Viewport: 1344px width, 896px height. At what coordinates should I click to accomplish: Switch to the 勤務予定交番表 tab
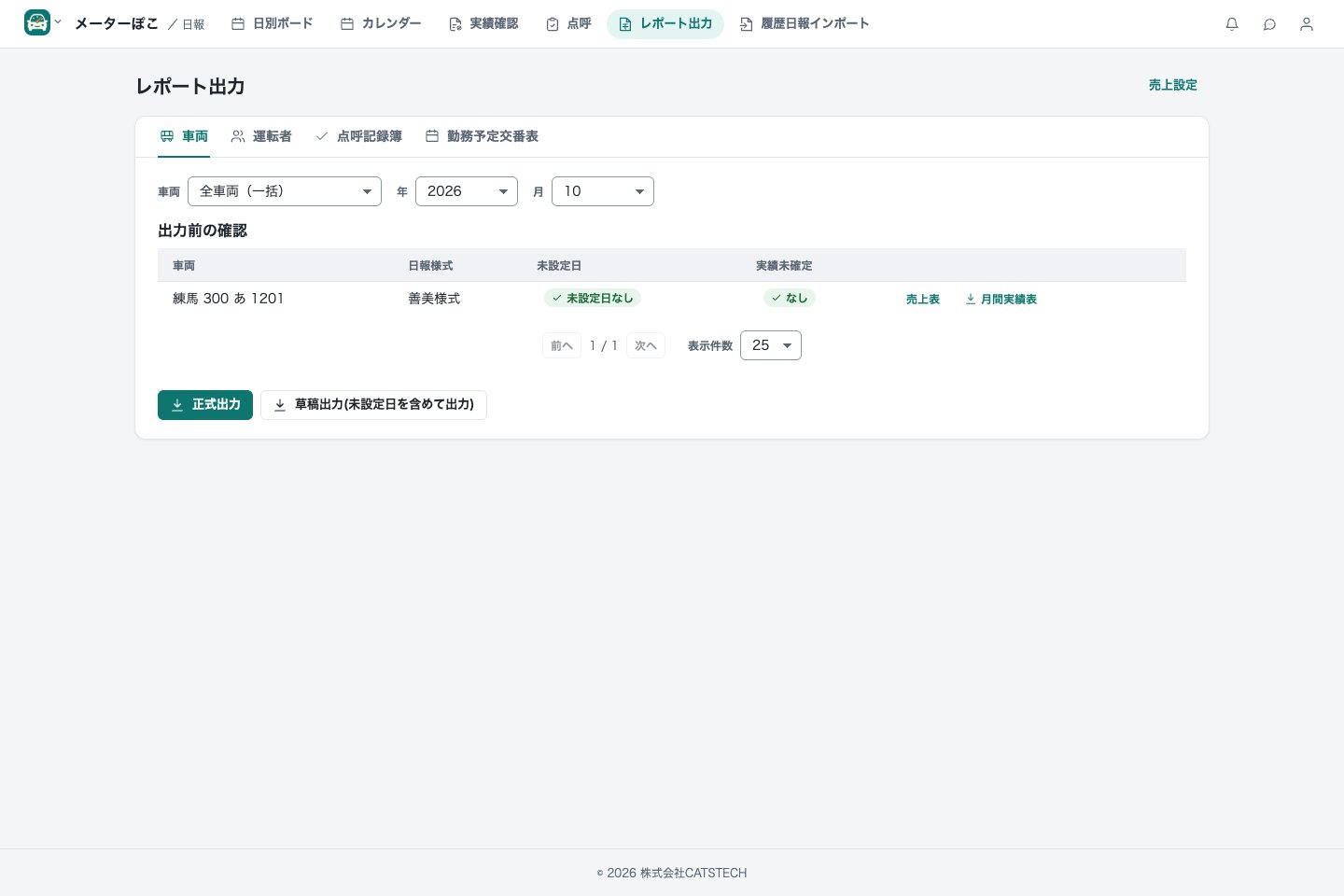coord(482,136)
